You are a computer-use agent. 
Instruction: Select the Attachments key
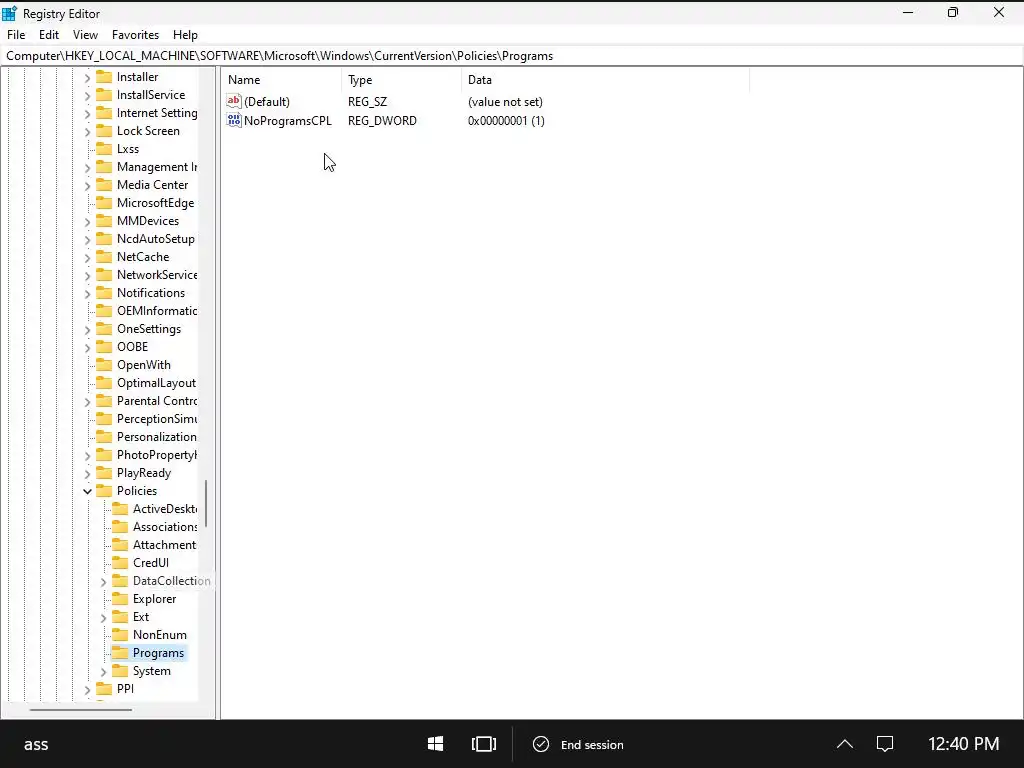coord(164,545)
